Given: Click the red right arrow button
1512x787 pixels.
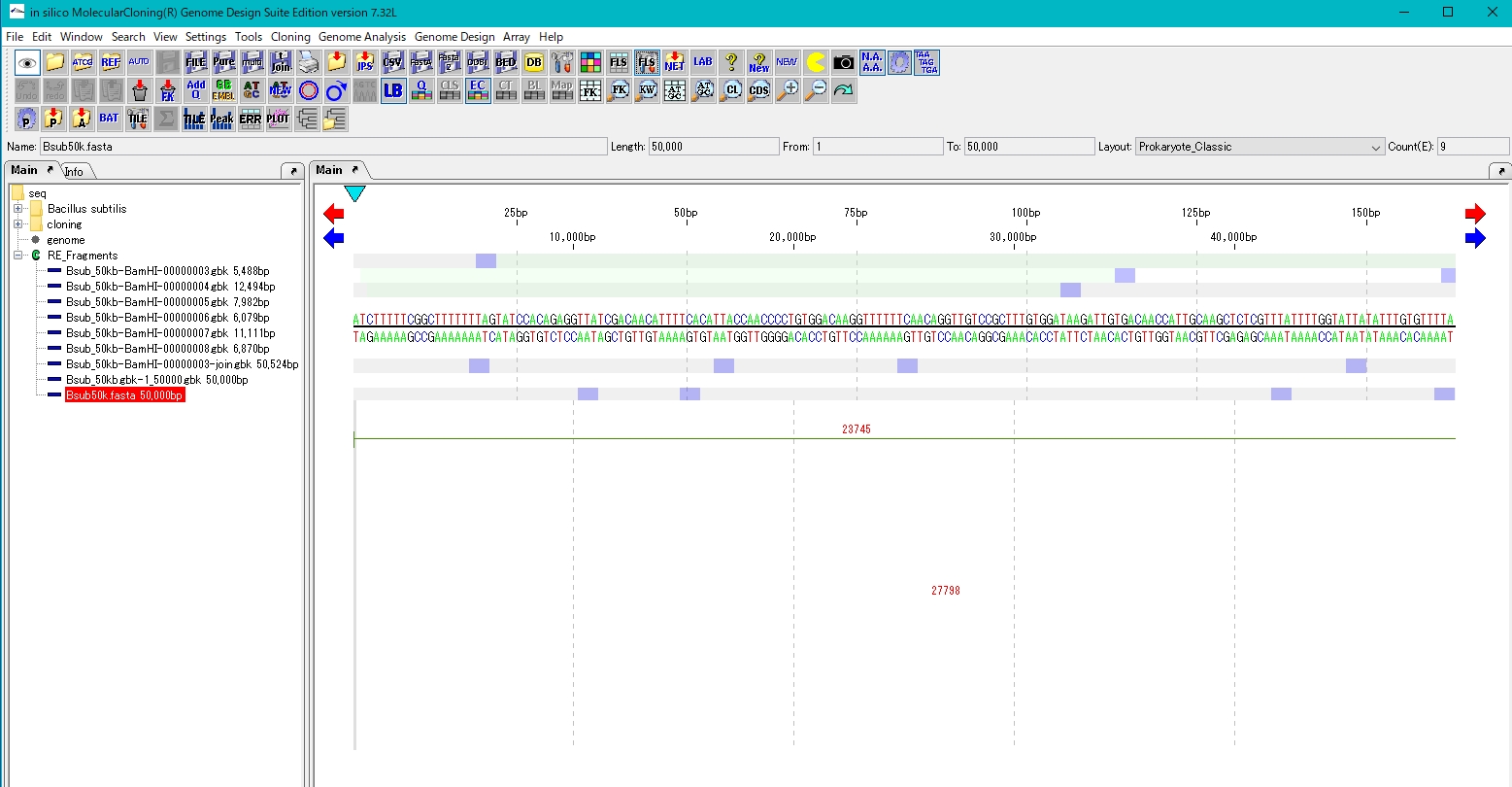Looking at the screenshot, I should 1476,214.
